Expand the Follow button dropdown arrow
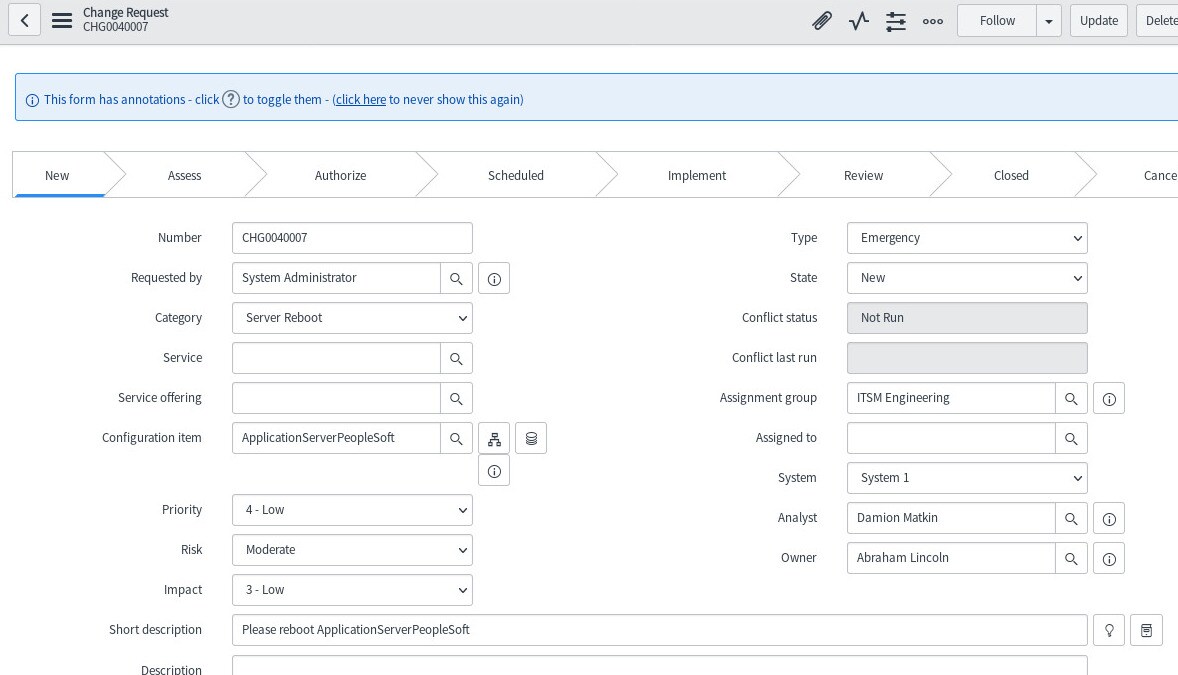Screen dimensions: 1178x675 (x=1049, y=20)
